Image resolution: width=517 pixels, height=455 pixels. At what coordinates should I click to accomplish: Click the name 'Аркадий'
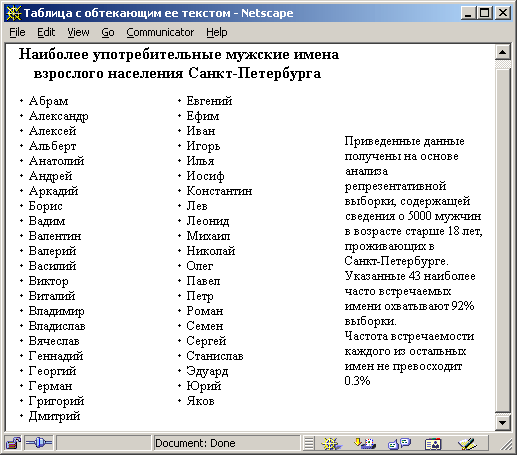click(x=54, y=191)
